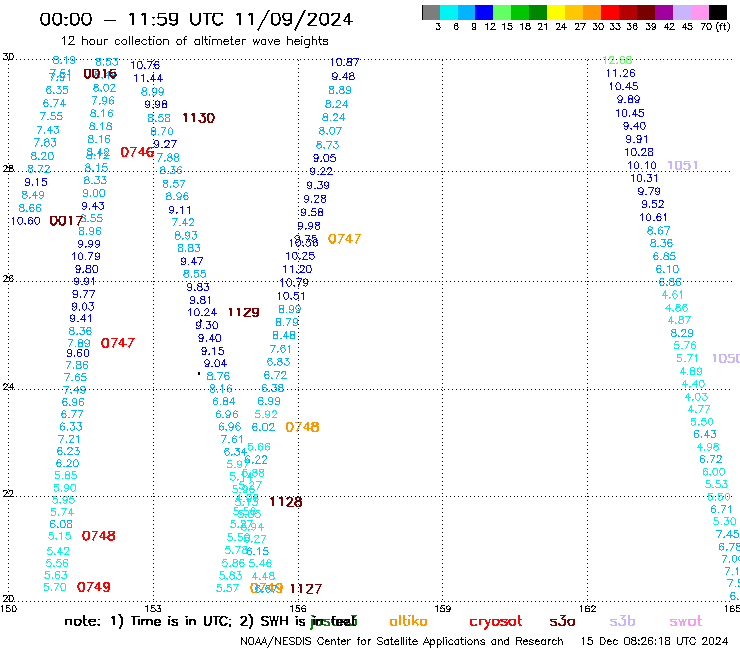Click the '153' longitude axis label
This screenshot has width=740, height=650.
click(x=153, y=609)
